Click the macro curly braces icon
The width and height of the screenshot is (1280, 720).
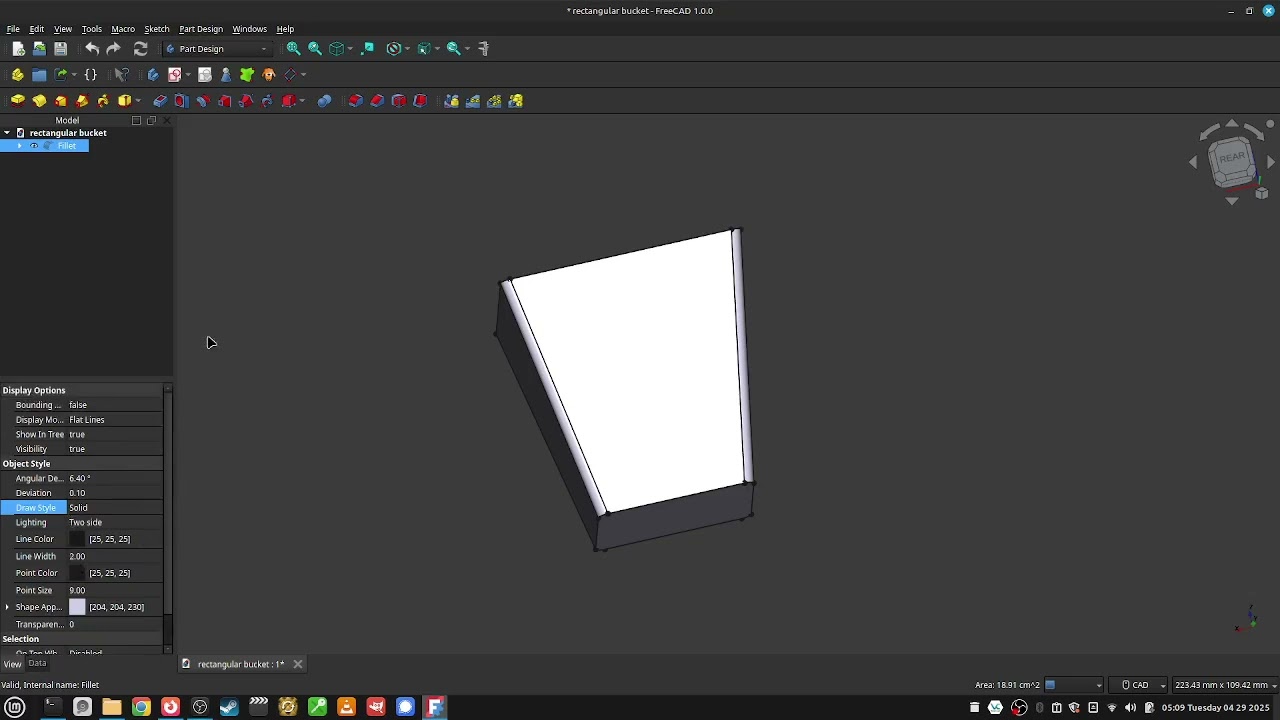90,74
